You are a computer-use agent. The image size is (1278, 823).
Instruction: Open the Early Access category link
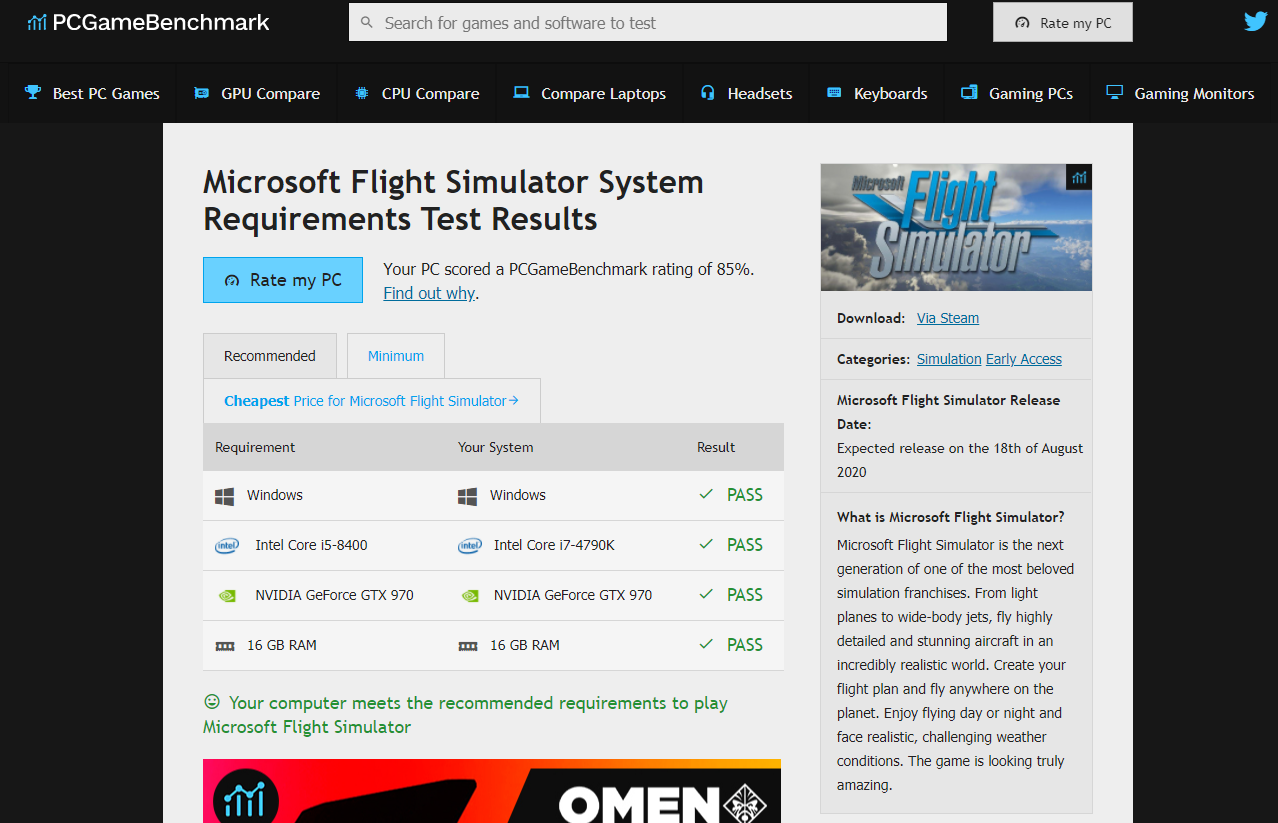(x=1024, y=359)
